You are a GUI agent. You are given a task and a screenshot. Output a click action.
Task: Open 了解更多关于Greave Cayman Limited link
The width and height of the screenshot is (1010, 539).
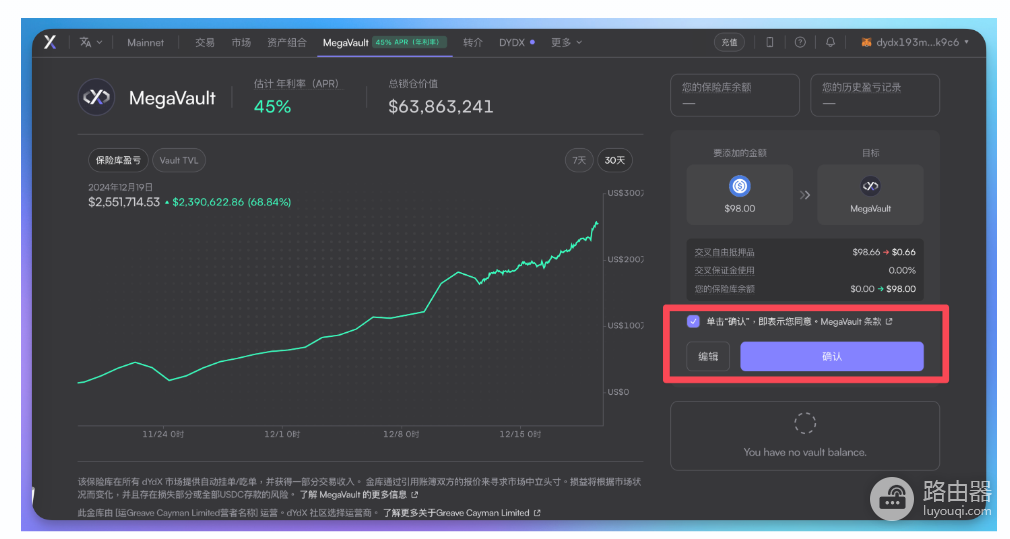click(x=462, y=513)
